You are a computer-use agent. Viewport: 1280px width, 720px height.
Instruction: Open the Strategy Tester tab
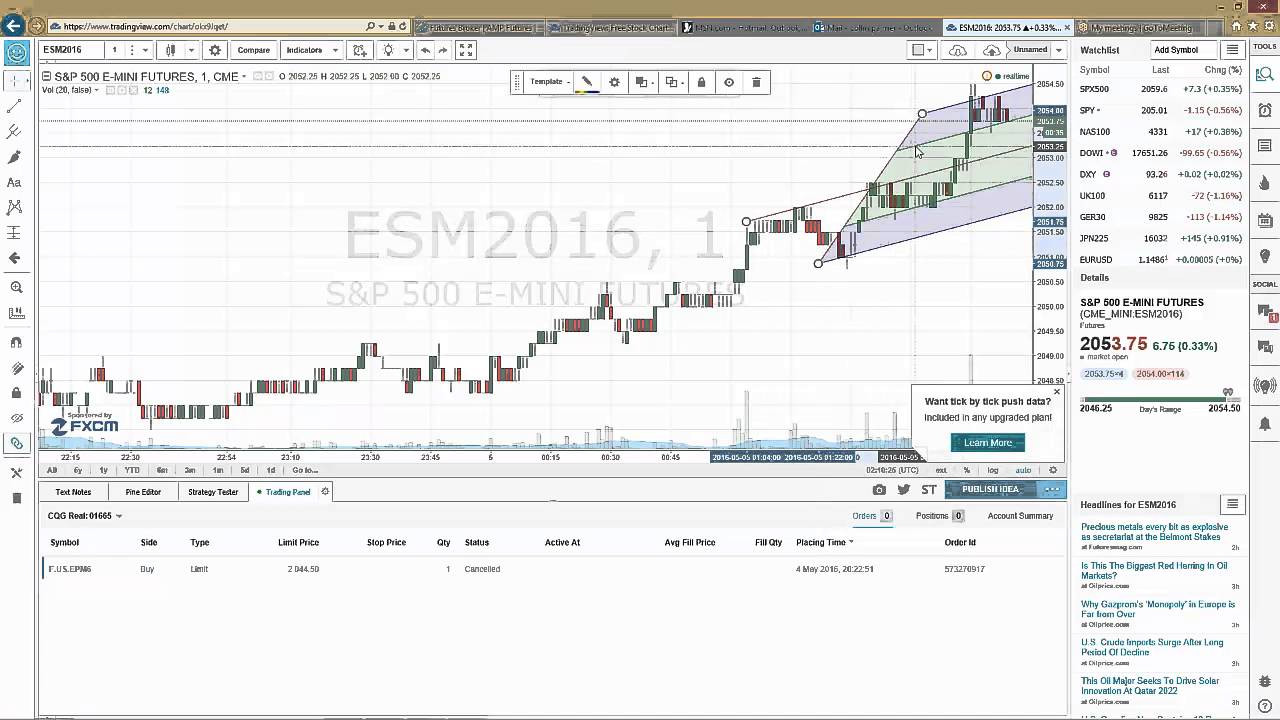[213, 492]
